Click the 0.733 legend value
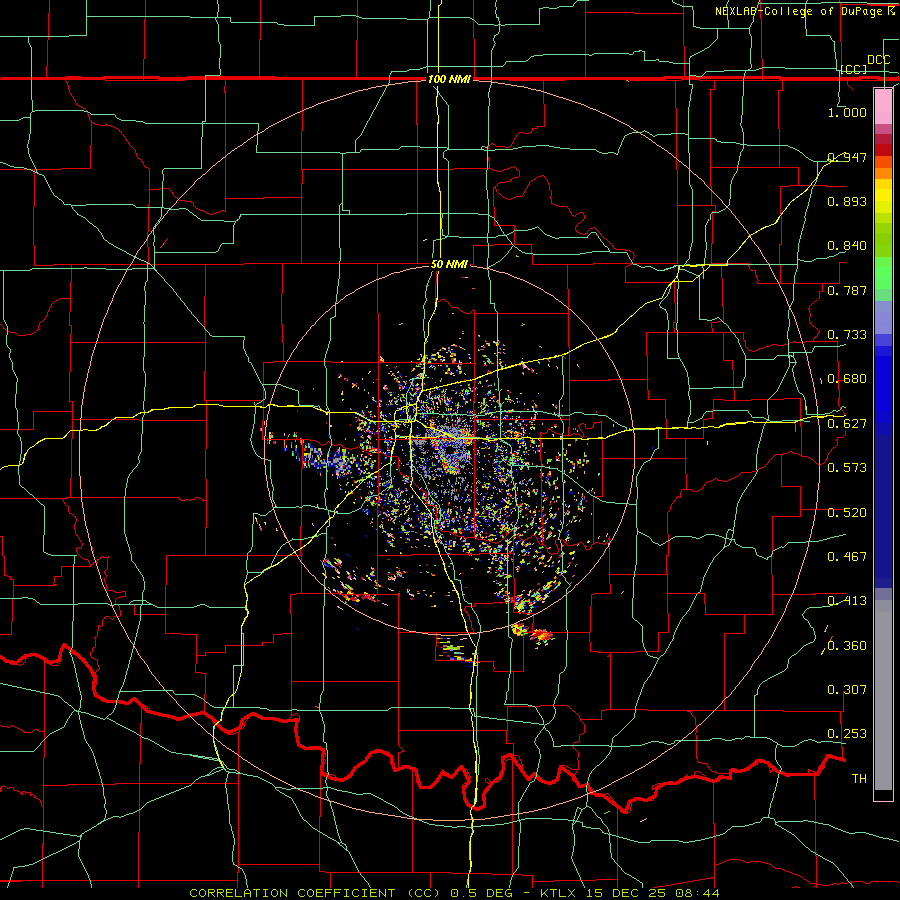This screenshot has height=900, width=900. (847, 335)
